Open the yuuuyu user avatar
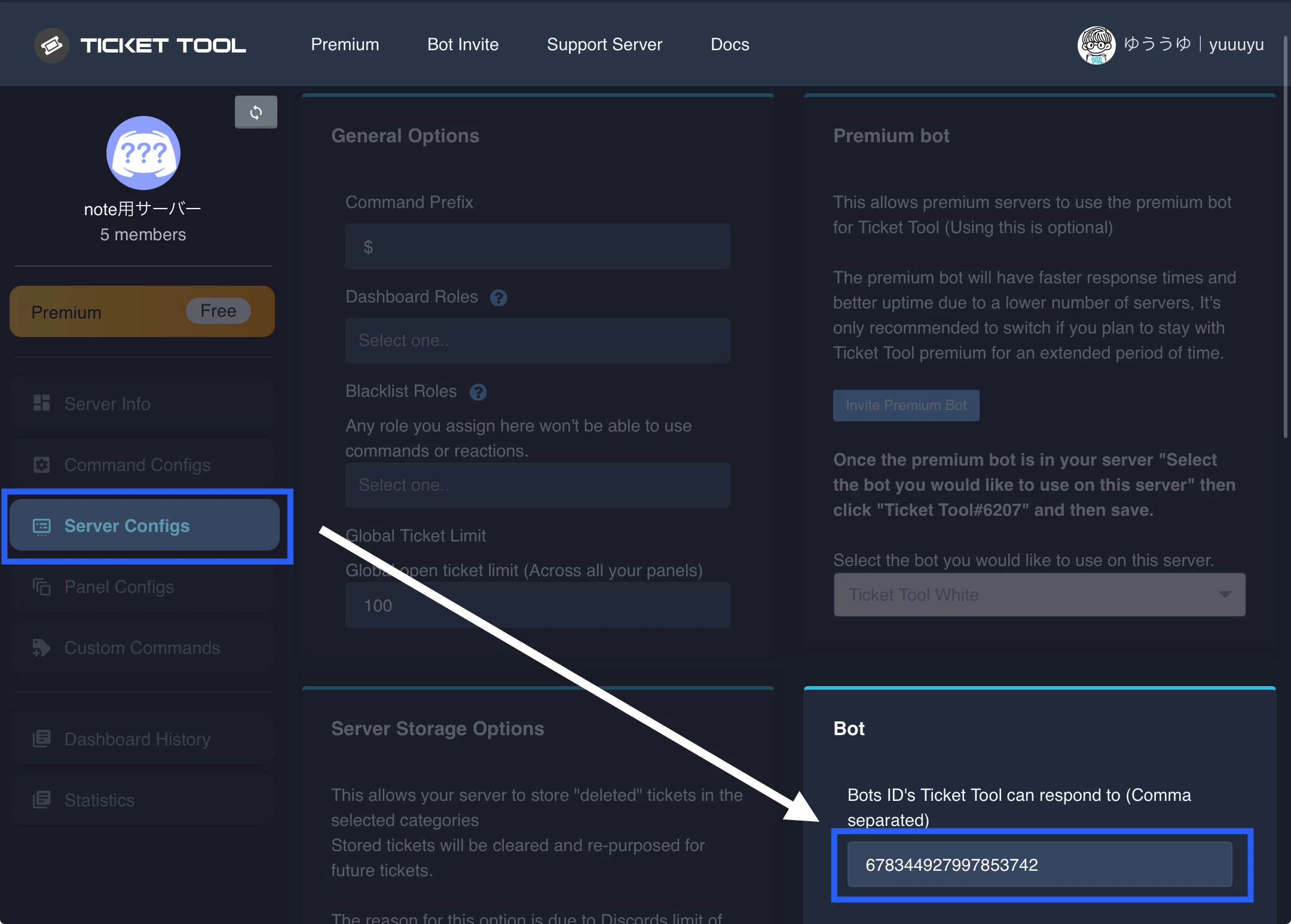 click(1096, 45)
